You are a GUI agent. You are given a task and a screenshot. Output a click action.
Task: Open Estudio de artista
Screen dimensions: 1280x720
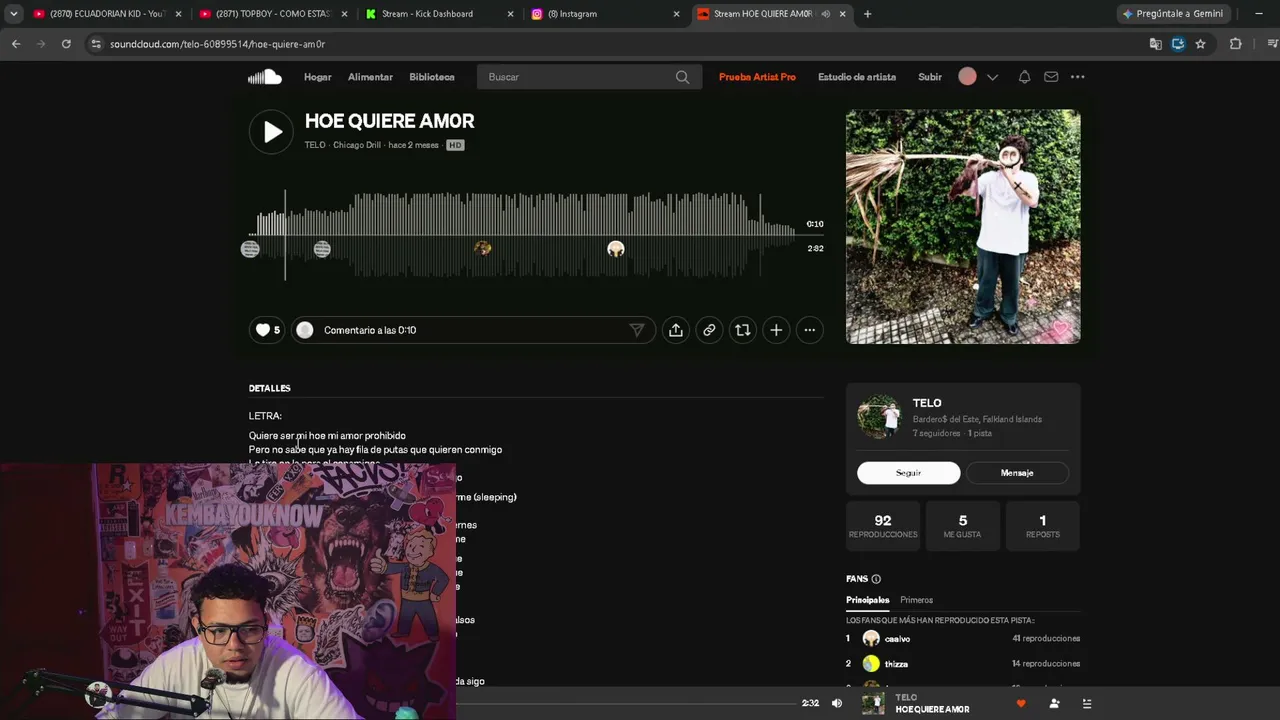coord(857,77)
